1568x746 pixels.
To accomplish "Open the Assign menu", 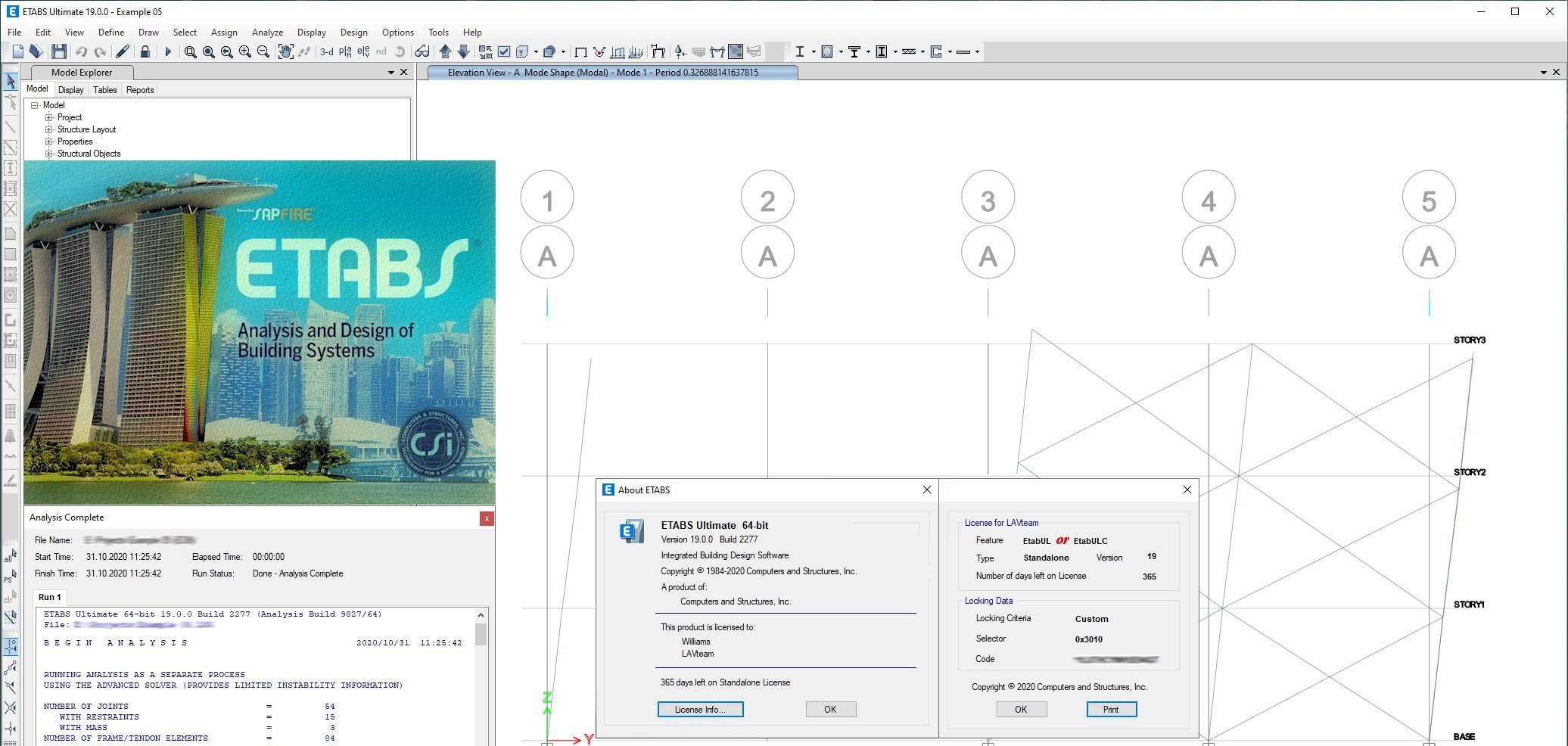I will click(224, 33).
